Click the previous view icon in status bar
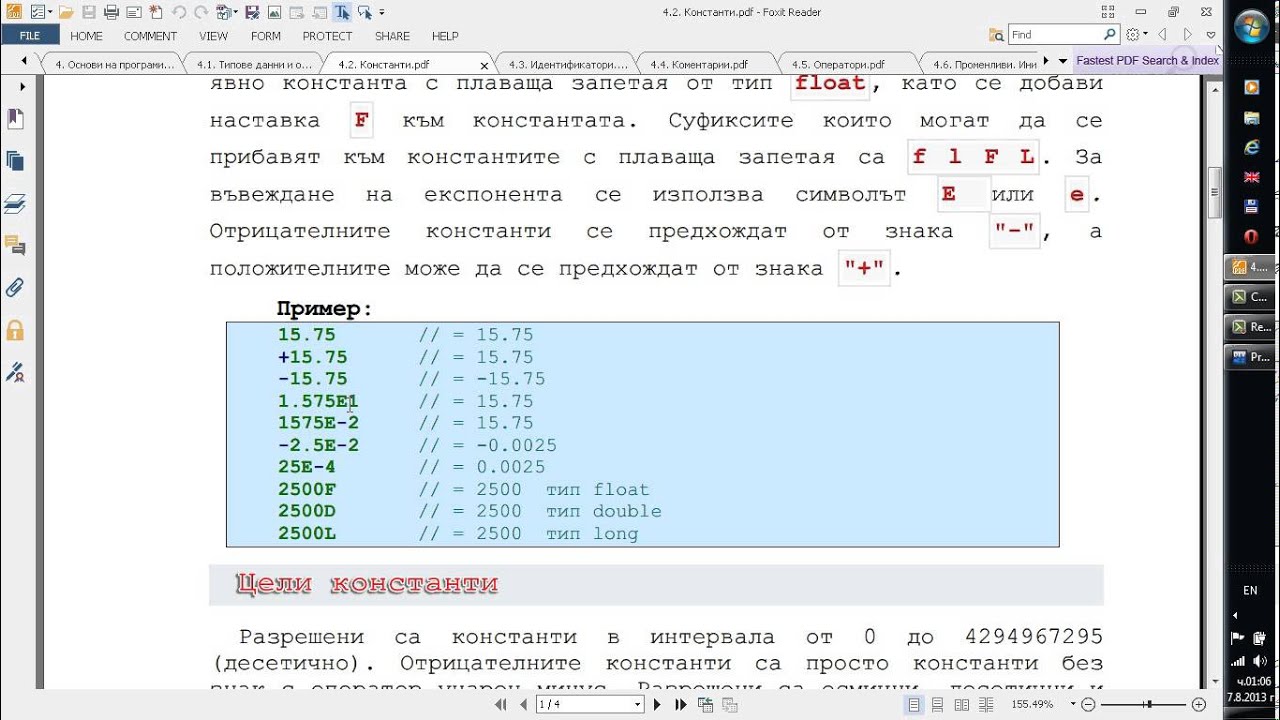This screenshot has height=720, width=1280. [705, 704]
